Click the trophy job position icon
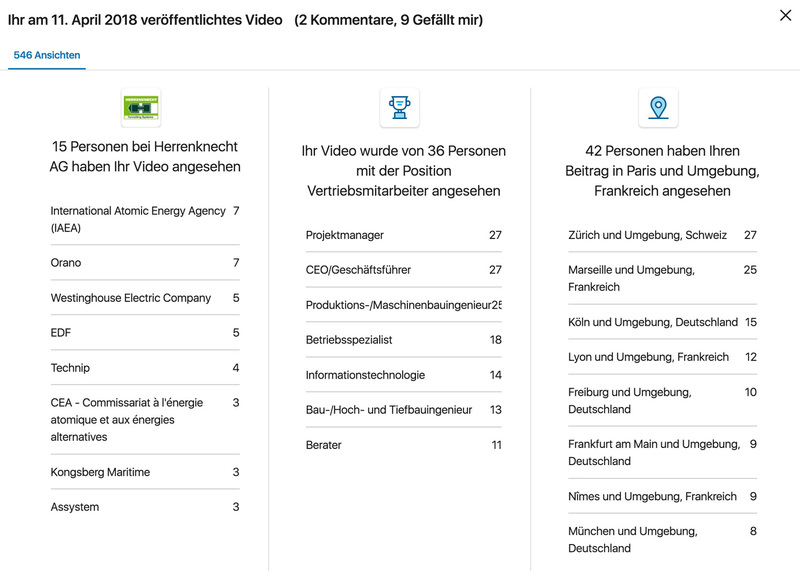Image resolution: width=800 pixels, height=576 pixels. coord(399,107)
